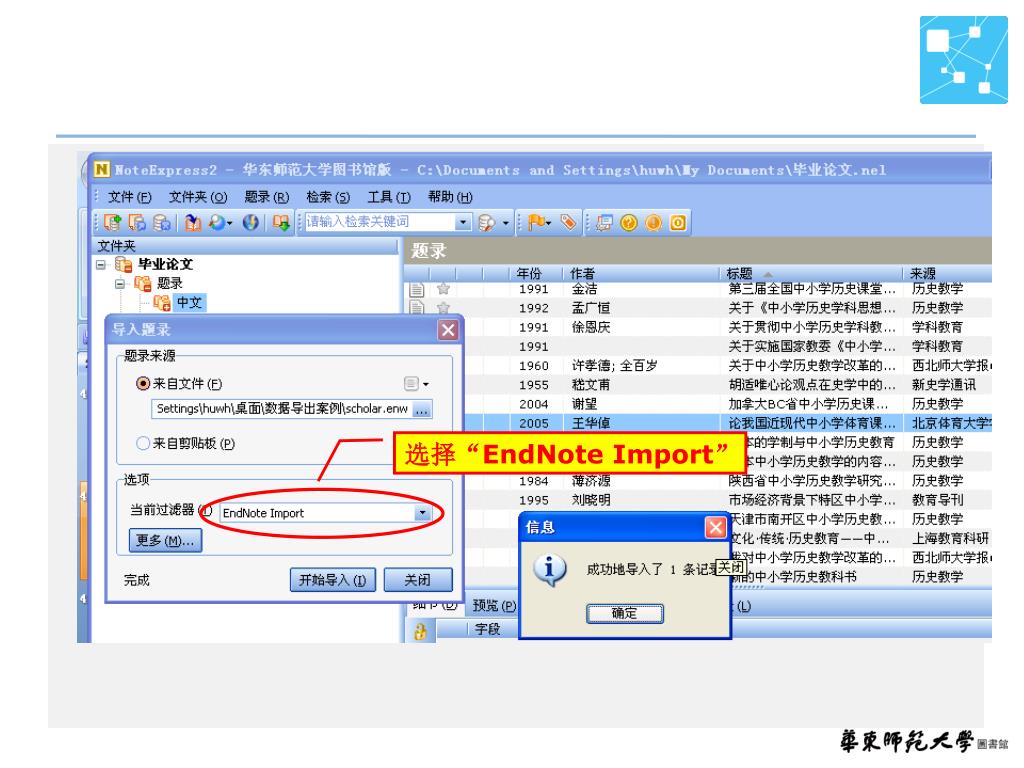
Task: Click the lock icon in the details panel
Action: point(421,630)
